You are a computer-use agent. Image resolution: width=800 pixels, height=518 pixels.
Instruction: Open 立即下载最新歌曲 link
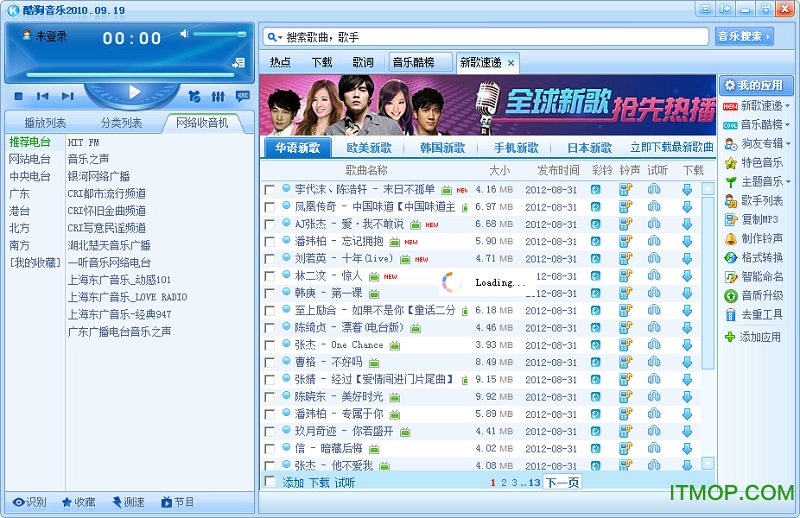click(672, 147)
